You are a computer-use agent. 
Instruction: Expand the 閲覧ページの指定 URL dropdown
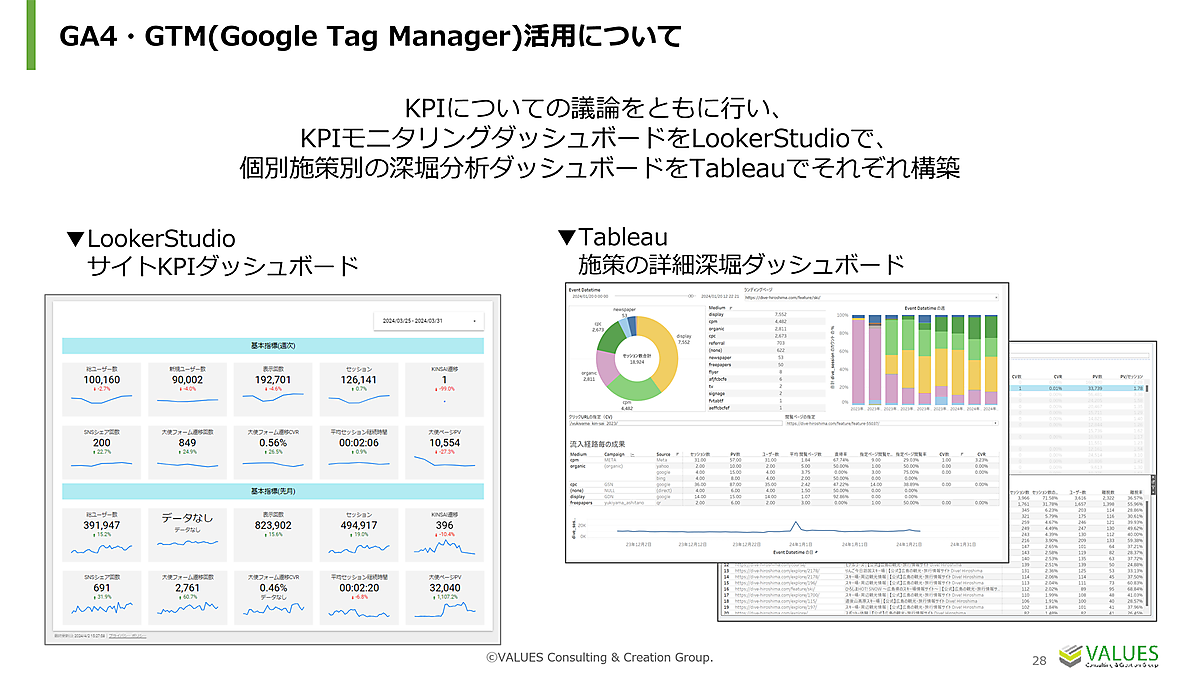coord(892,423)
